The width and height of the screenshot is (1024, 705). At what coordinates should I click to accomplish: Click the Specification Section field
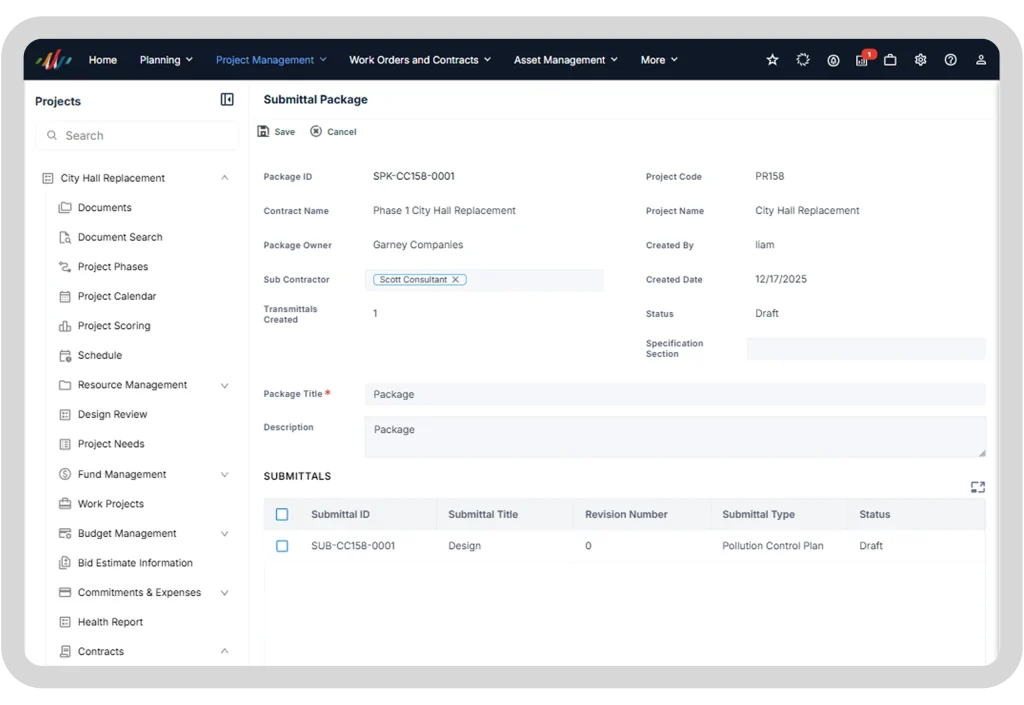(x=866, y=349)
